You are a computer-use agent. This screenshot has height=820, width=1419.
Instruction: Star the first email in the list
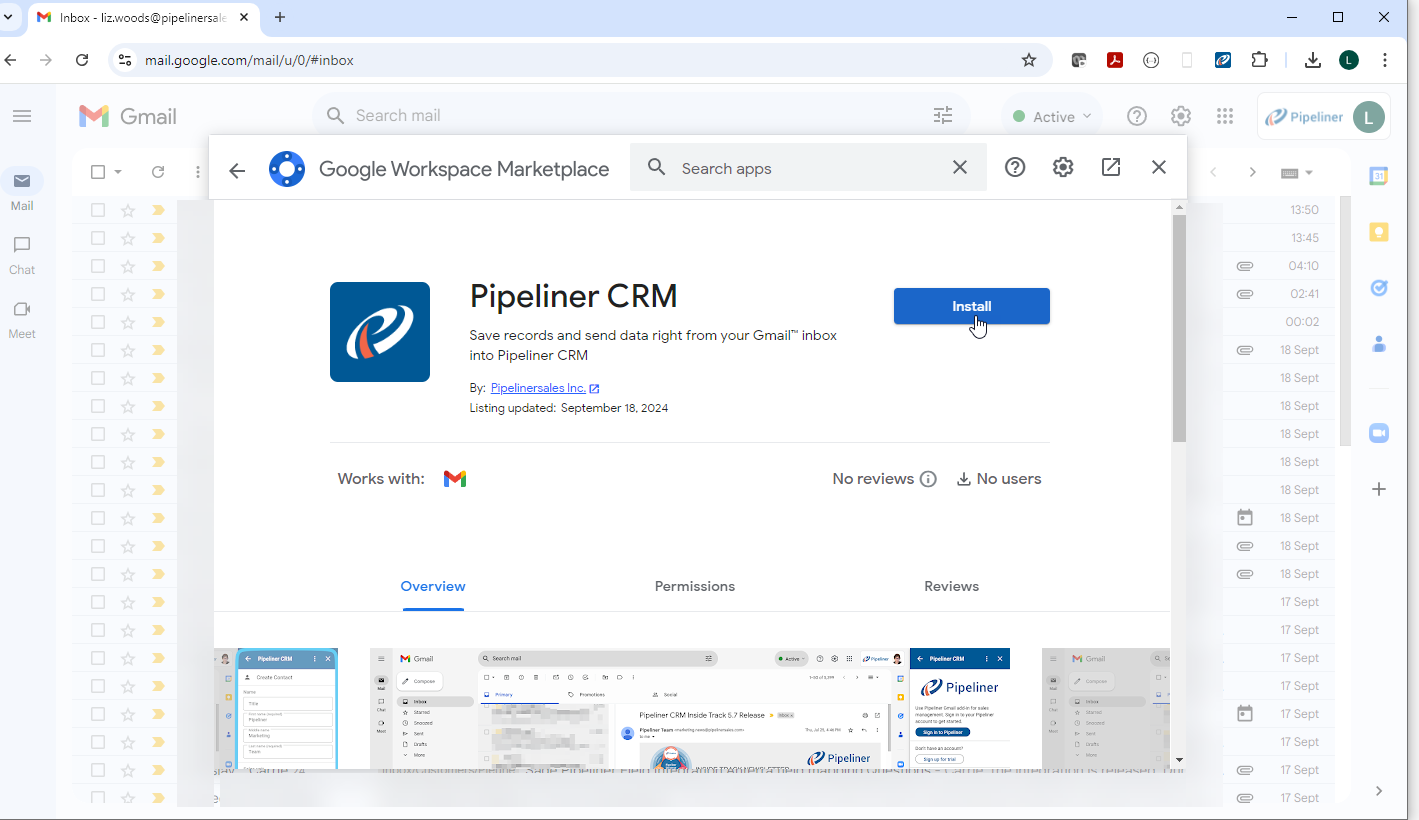pyautogui.click(x=127, y=210)
